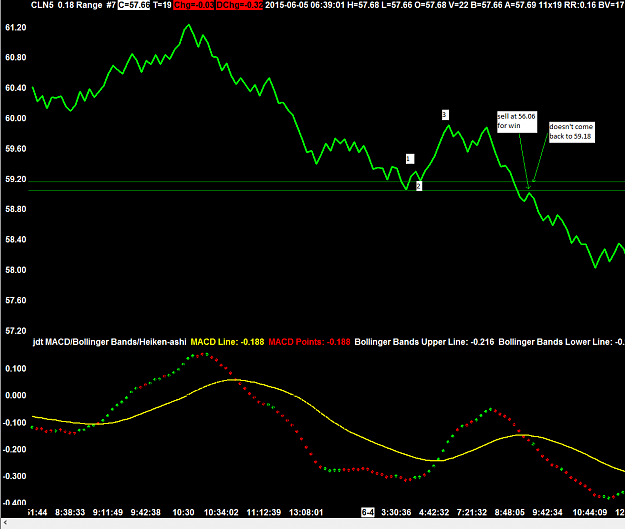The width and height of the screenshot is (625, 529).
Task: Click the 13:08:01 time axis label
Action: [x=306, y=513]
